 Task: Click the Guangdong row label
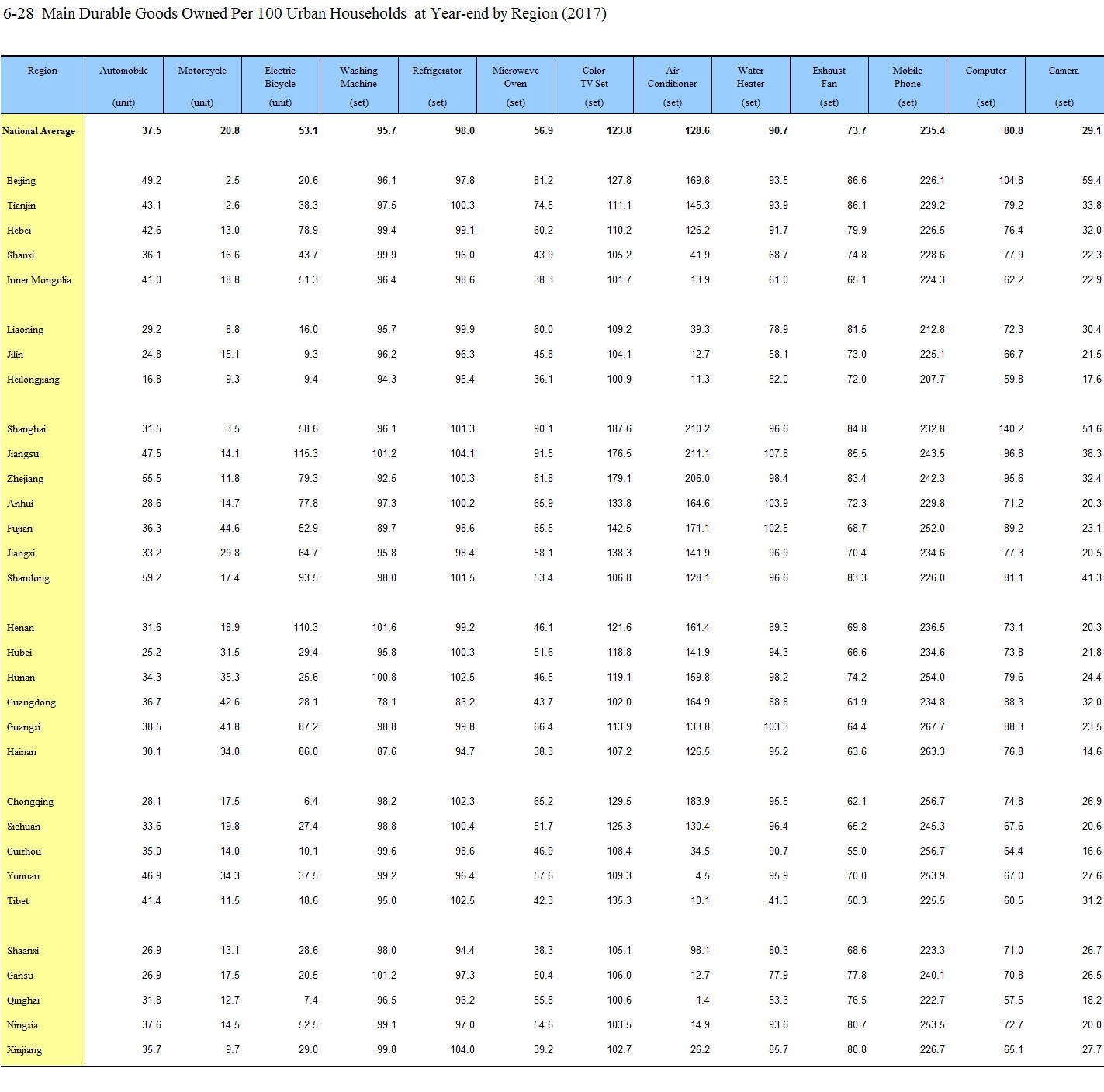31,702
